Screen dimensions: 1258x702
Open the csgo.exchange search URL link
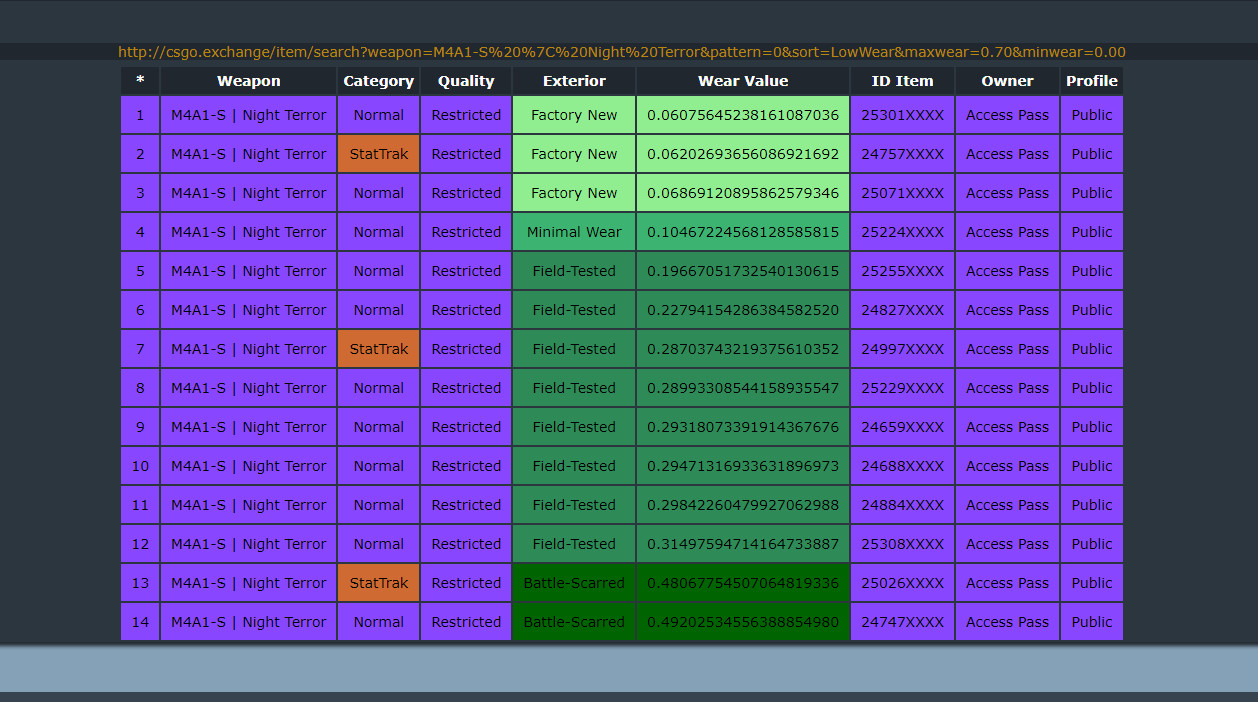point(622,52)
